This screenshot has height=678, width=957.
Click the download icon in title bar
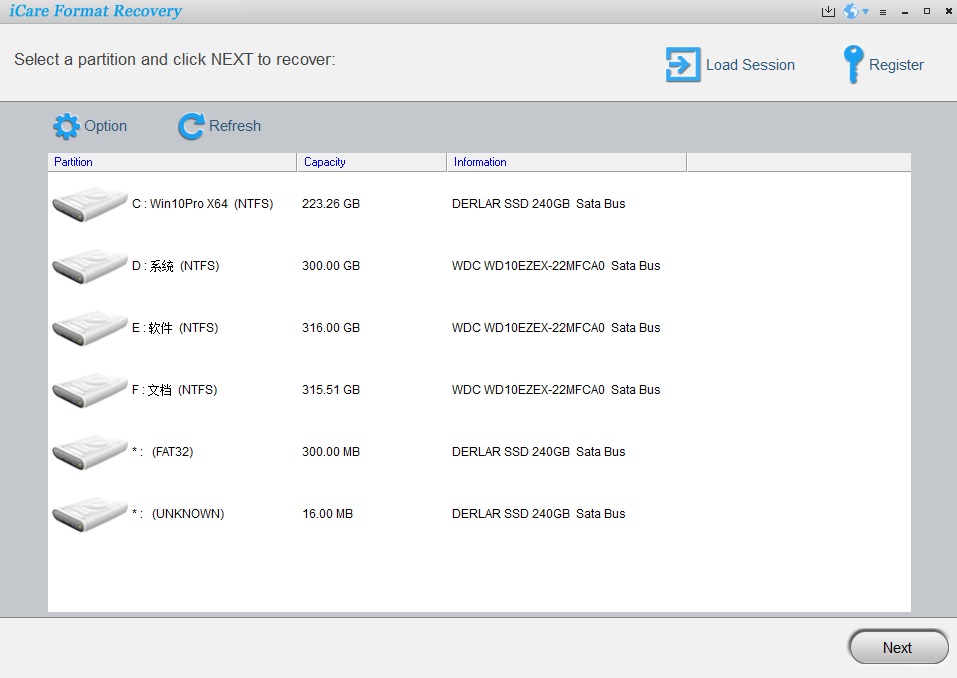point(828,11)
